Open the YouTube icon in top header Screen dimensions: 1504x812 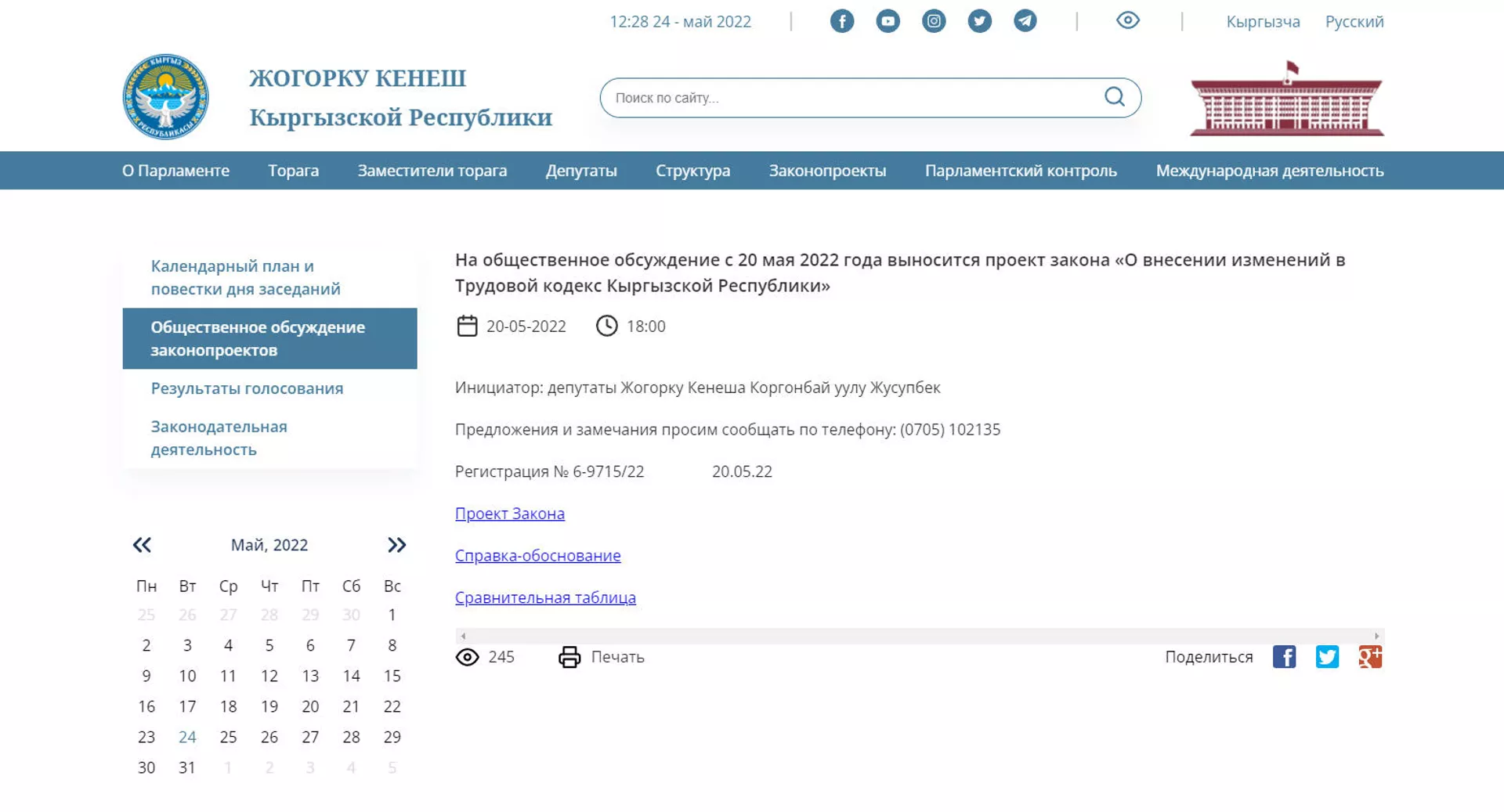(x=888, y=21)
